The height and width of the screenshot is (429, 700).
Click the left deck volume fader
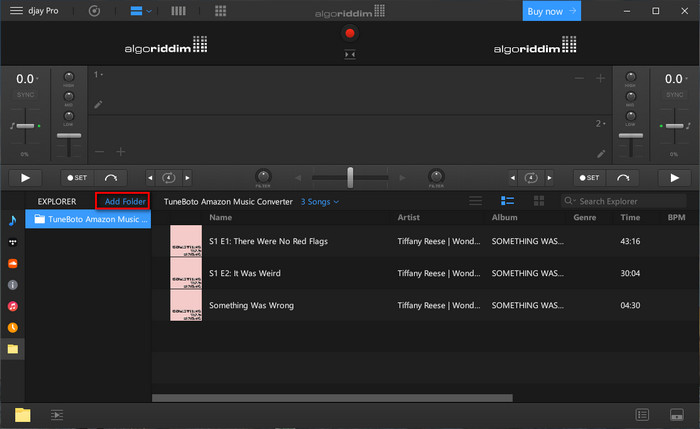(x=69, y=136)
